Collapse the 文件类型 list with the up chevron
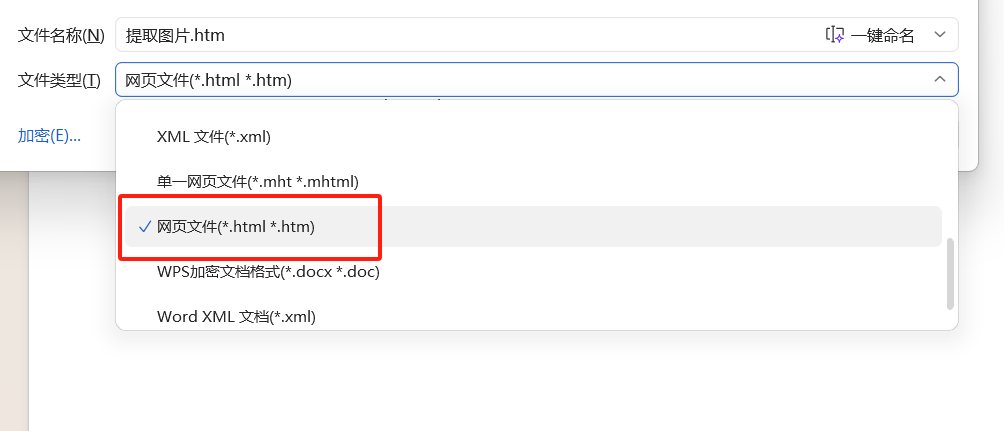The width and height of the screenshot is (1004, 431). 939,80
